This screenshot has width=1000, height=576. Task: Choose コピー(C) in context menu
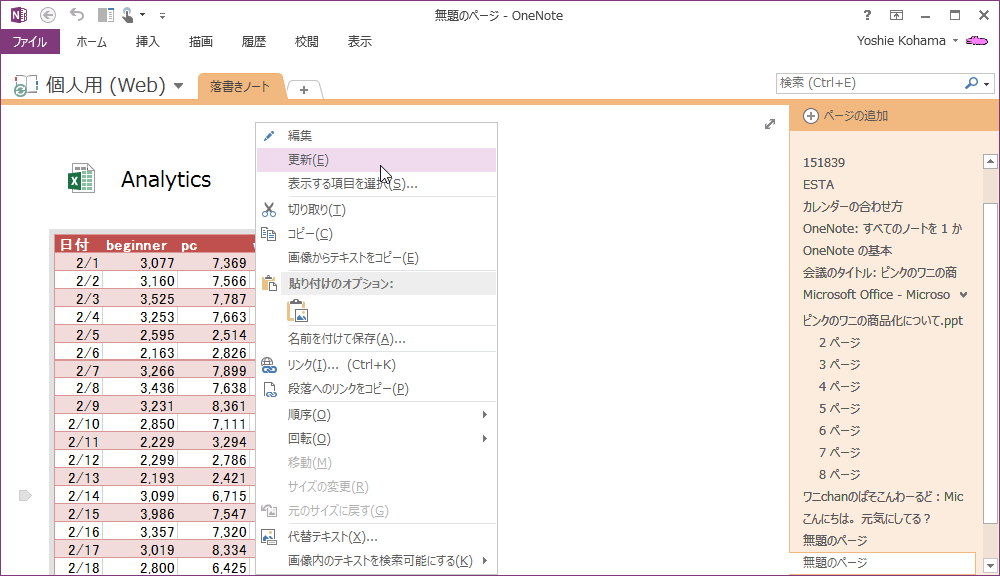pos(376,234)
